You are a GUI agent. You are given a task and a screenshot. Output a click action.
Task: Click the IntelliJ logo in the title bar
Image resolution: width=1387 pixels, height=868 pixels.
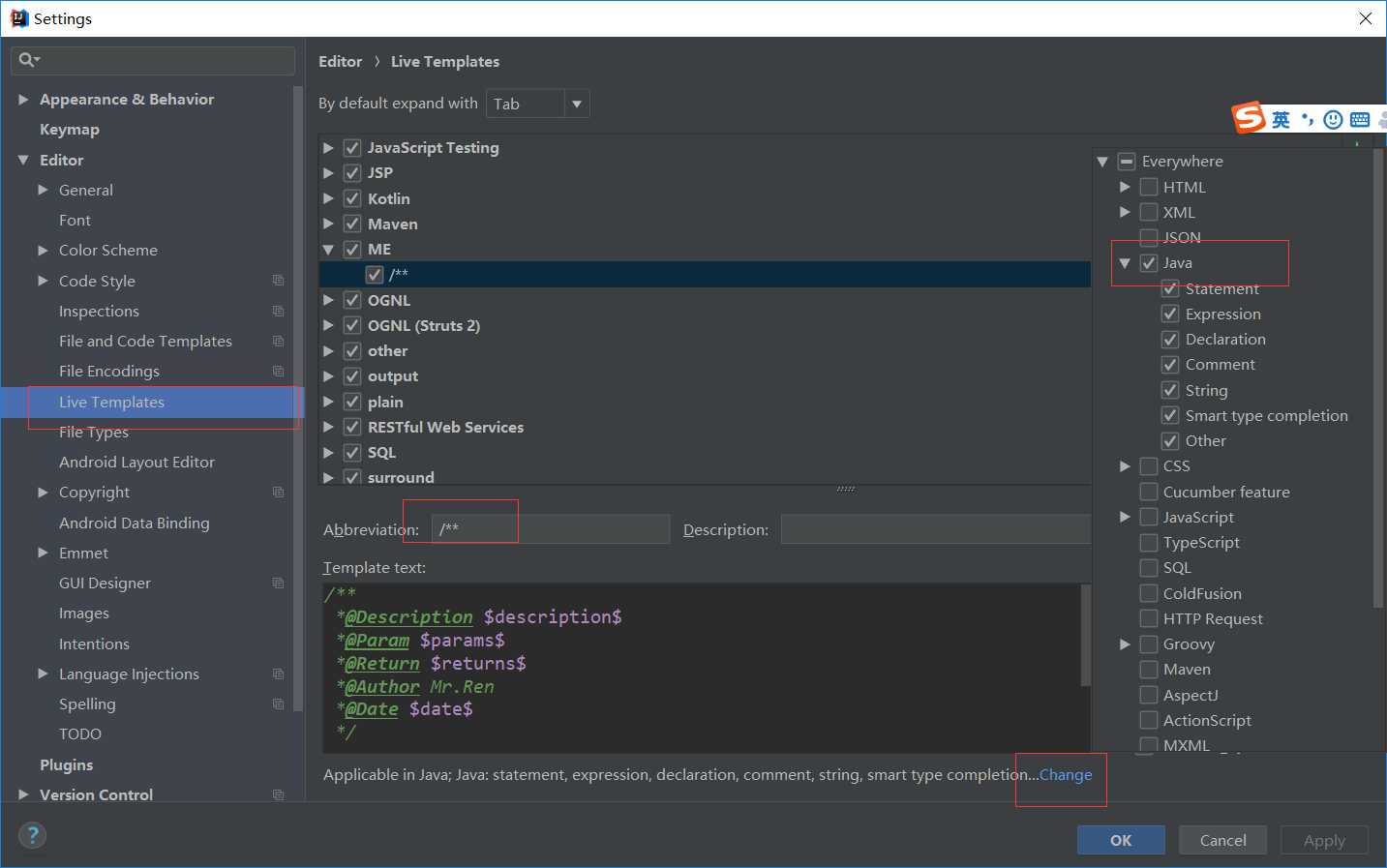click(x=18, y=18)
